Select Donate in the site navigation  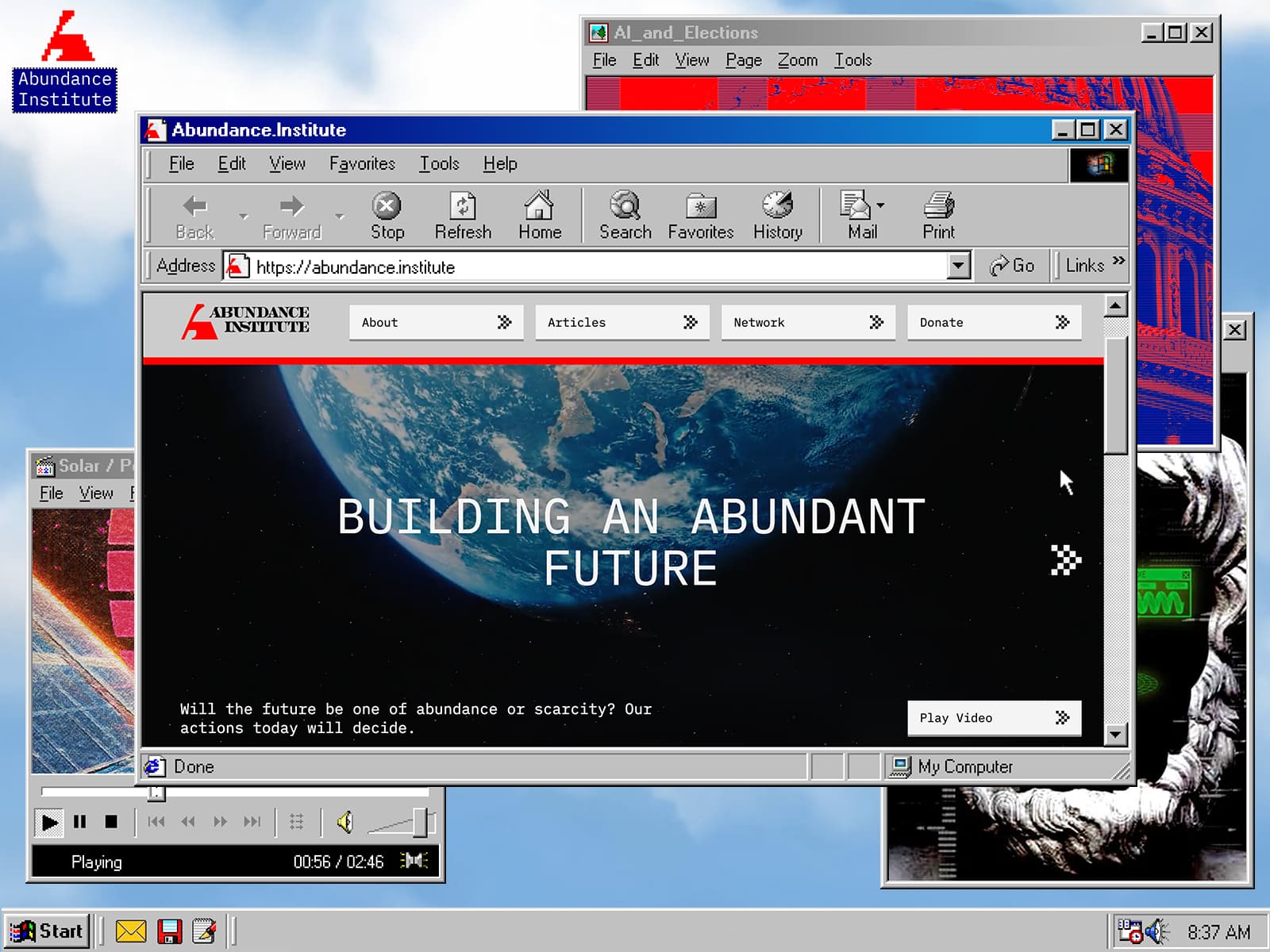(x=992, y=322)
